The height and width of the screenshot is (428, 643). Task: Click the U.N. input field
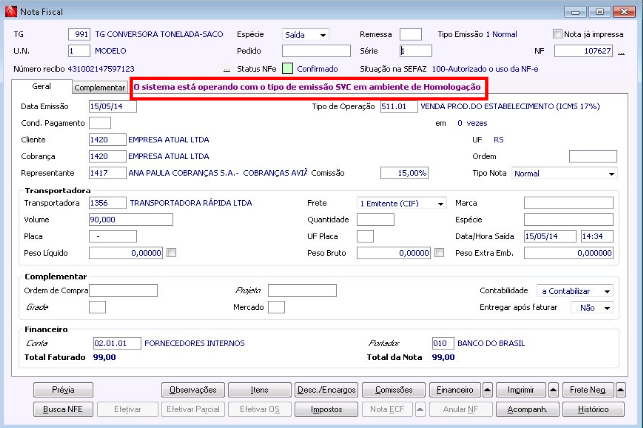(x=79, y=51)
